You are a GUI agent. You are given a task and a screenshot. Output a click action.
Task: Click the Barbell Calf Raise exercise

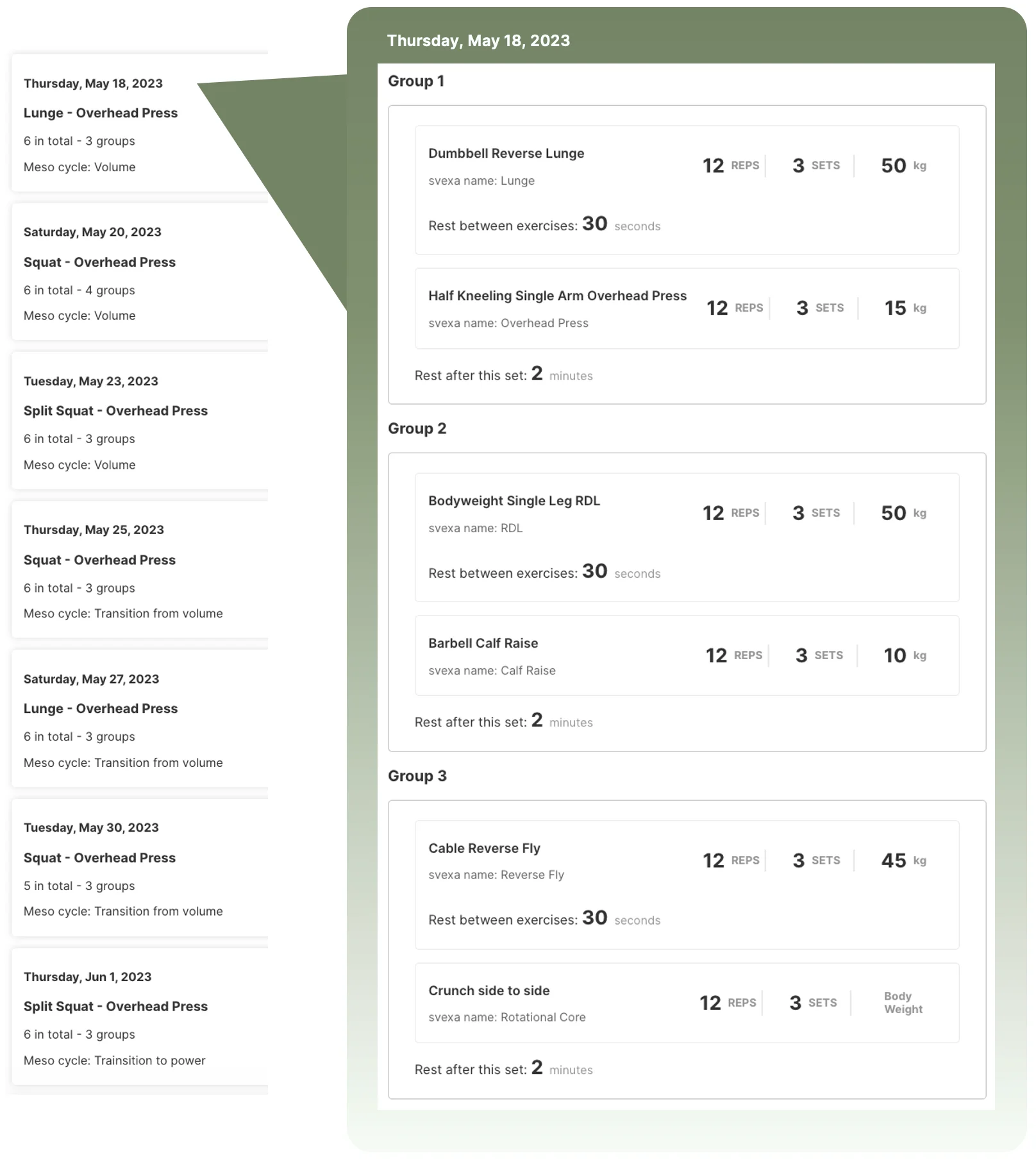click(483, 643)
